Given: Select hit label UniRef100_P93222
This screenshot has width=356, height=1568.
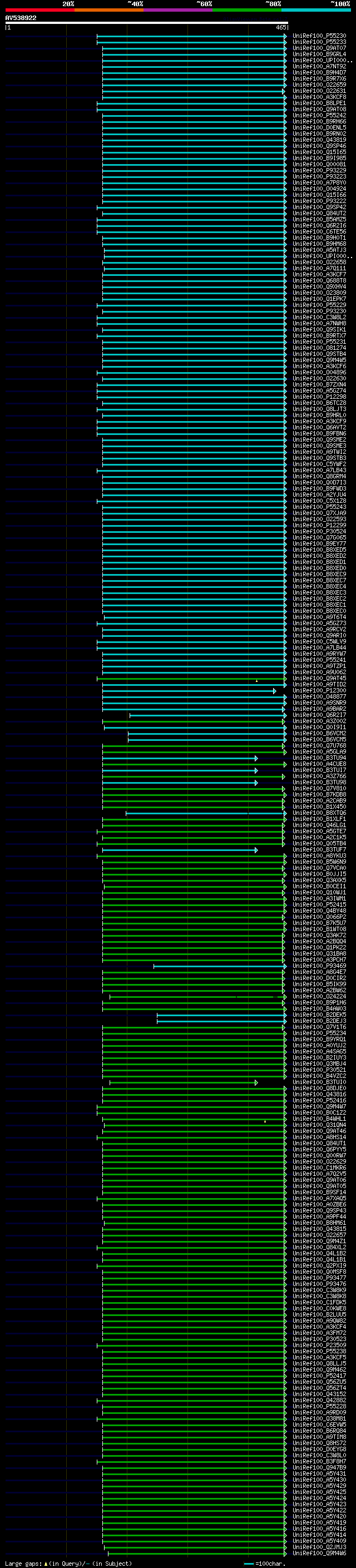Looking at the screenshot, I should pyautogui.click(x=319, y=201).
